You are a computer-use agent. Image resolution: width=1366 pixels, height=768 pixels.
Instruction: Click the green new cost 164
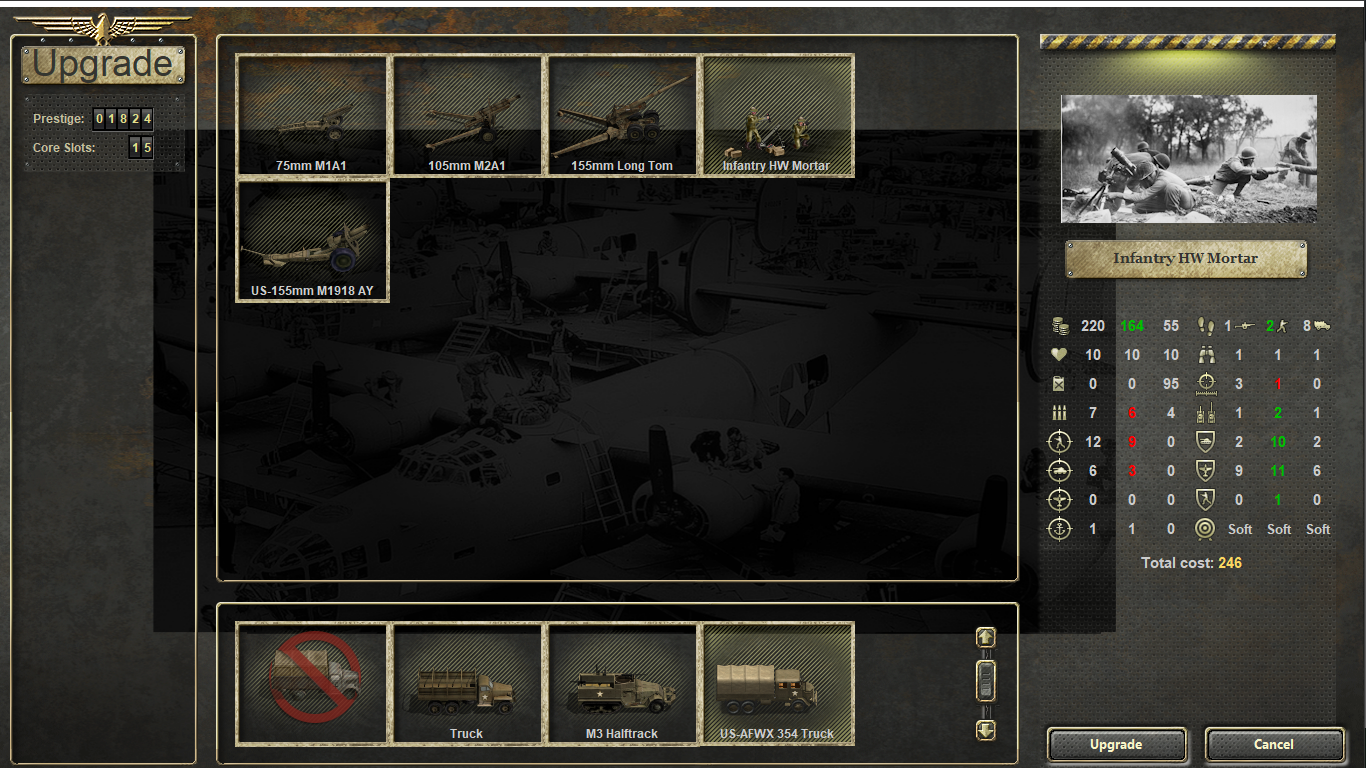click(1132, 326)
